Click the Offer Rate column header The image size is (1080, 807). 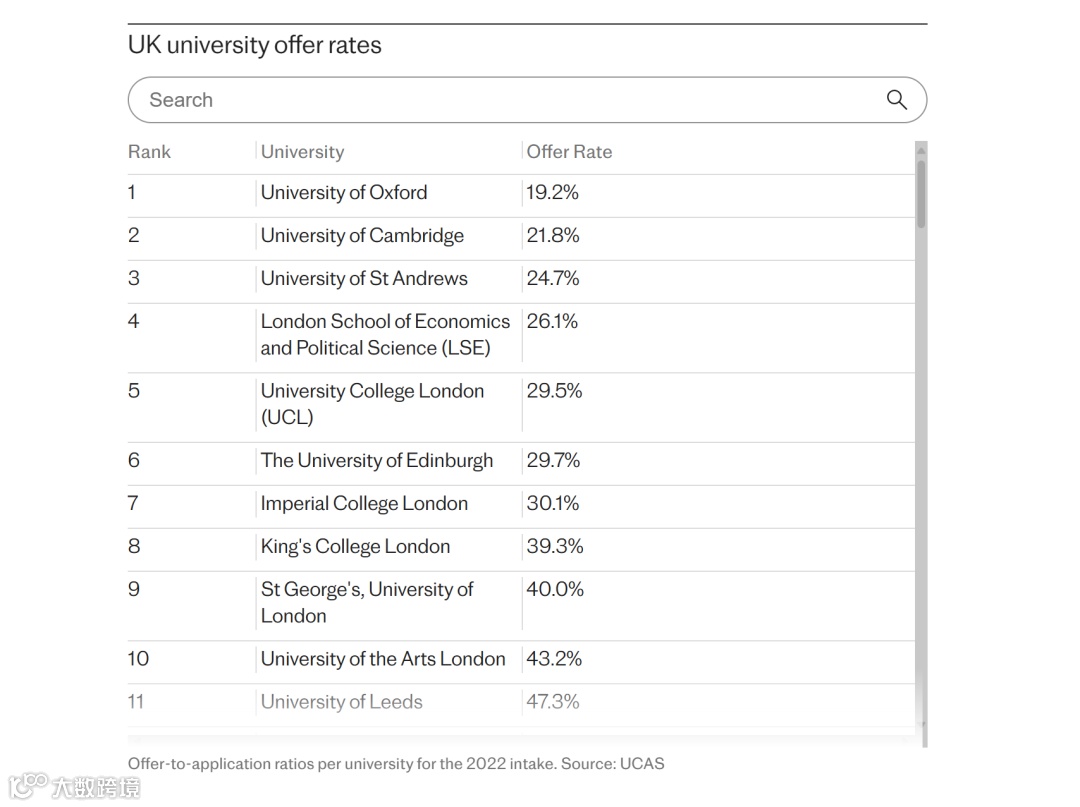click(569, 152)
